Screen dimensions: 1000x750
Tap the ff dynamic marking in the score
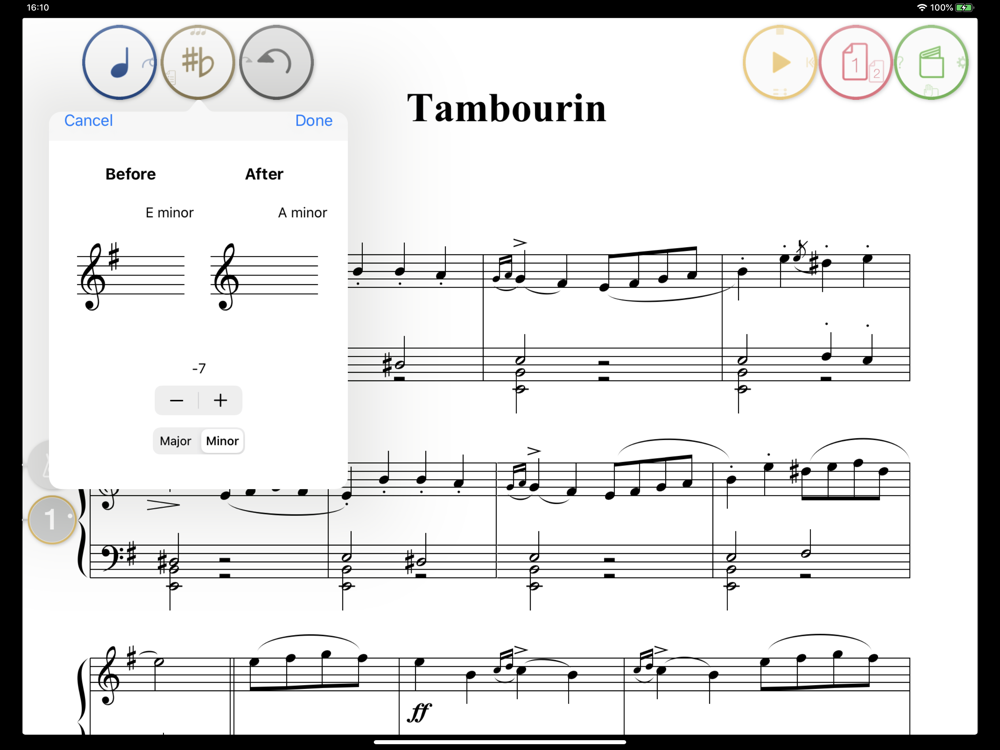point(420,711)
